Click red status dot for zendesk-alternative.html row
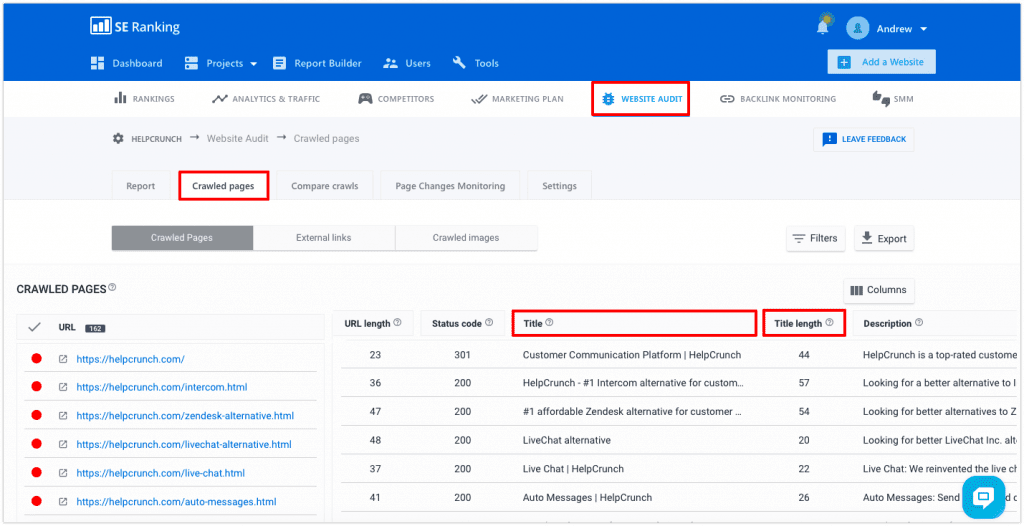1024x526 pixels. (x=37, y=415)
